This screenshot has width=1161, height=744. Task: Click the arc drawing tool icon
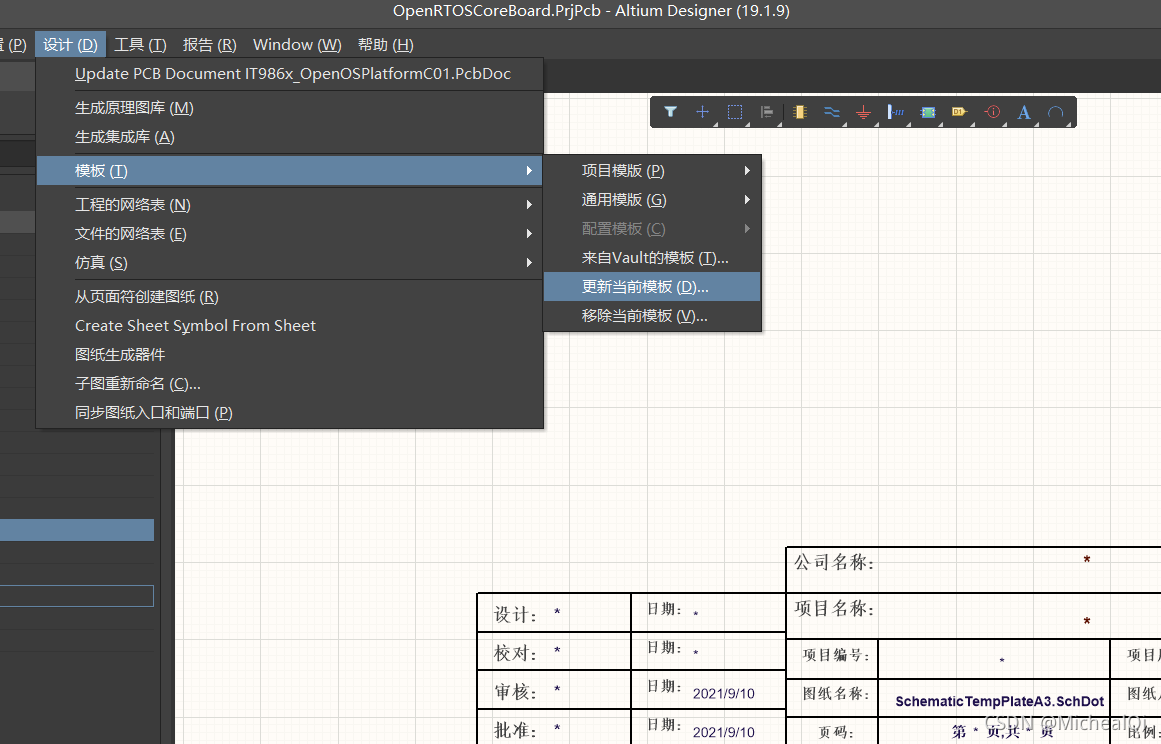coord(1055,112)
